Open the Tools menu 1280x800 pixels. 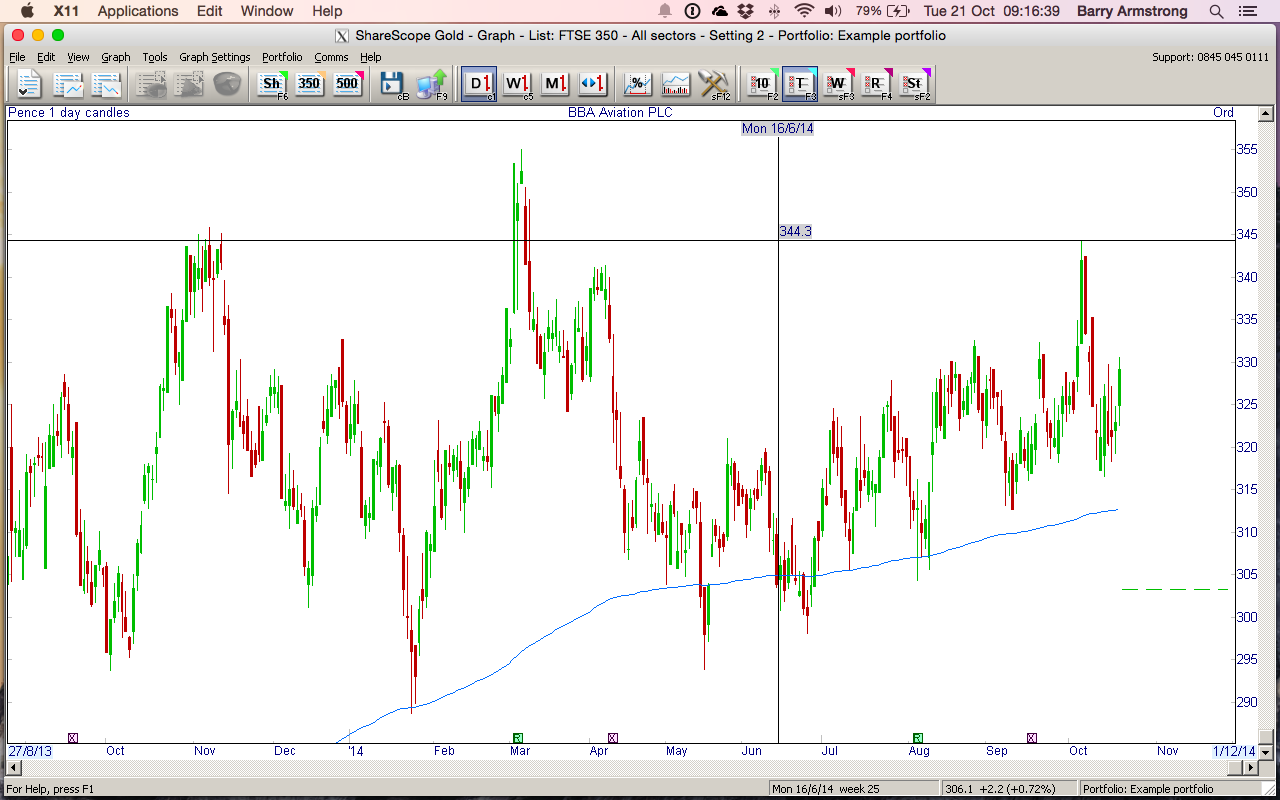click(155, 57)
